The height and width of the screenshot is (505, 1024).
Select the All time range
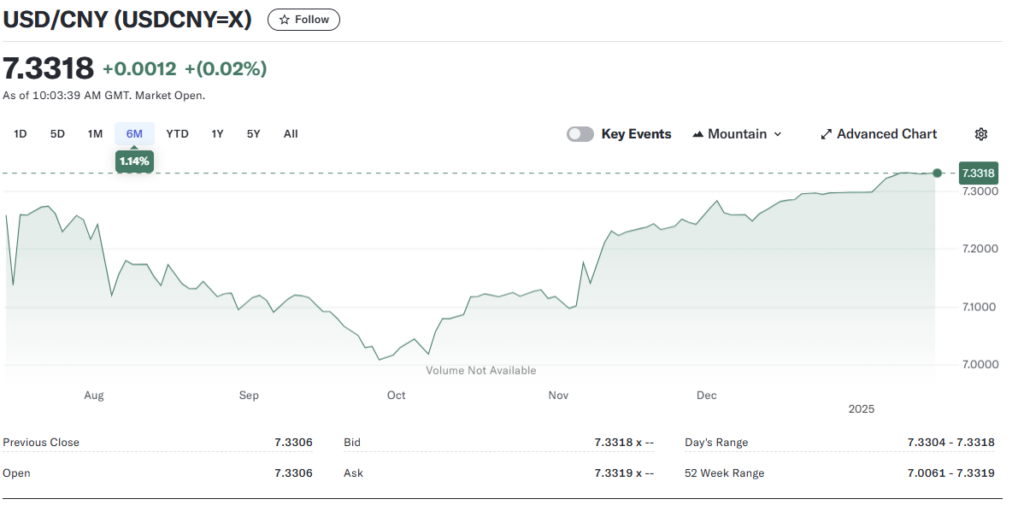(x=290, y=134)
